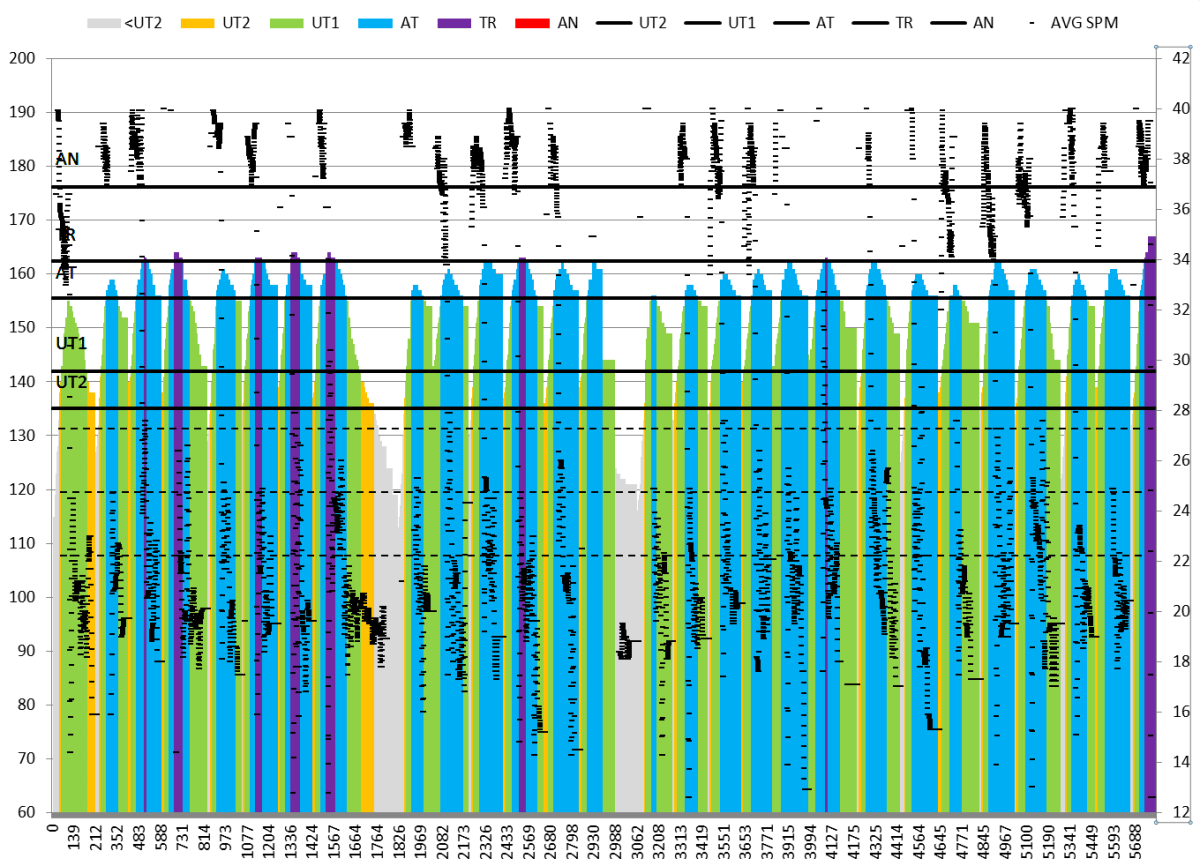Select the UT1 zone label inside chart
The width and height of the screenshot is (1200, 866).
(x=71, y=343)
